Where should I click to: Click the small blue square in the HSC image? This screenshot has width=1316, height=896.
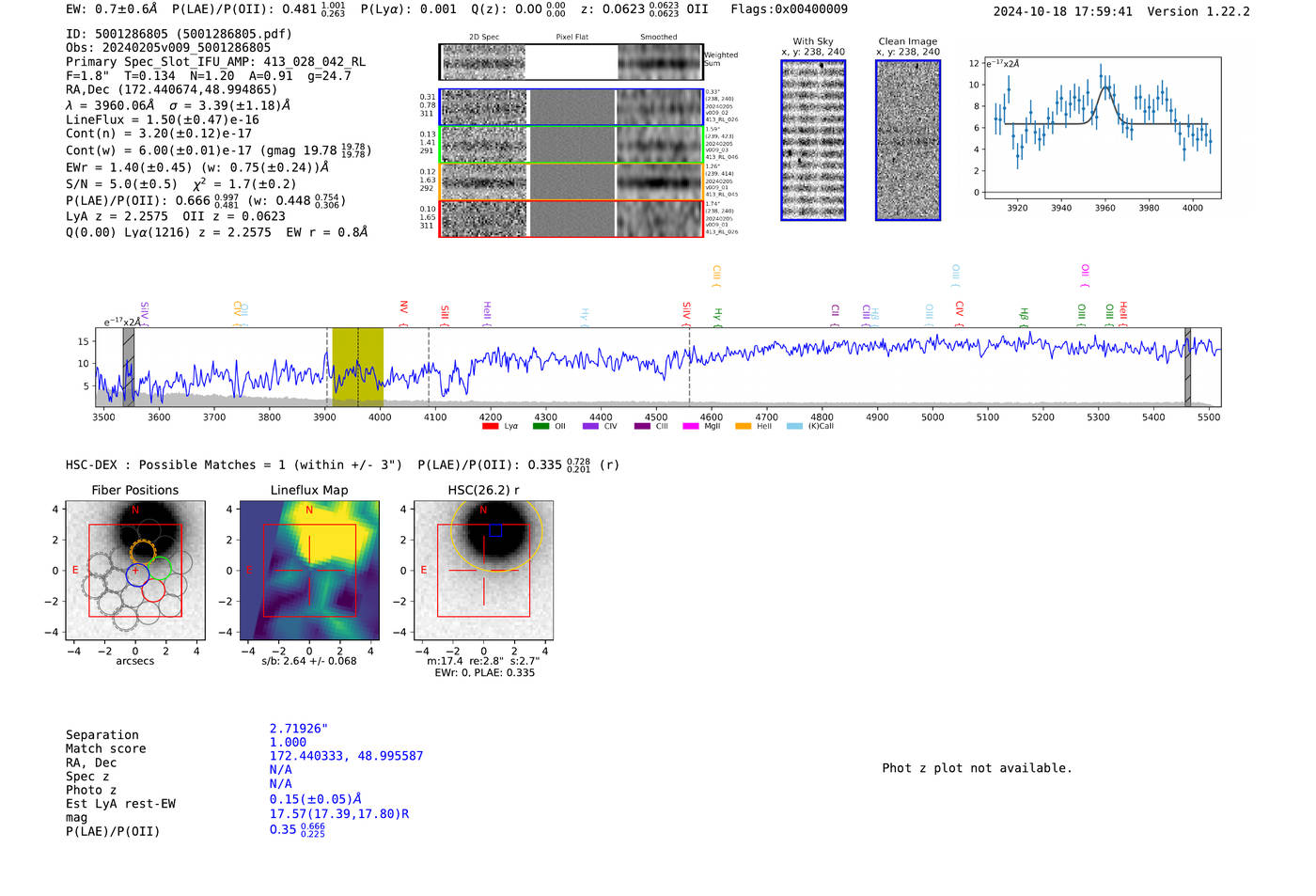click(x=495, y=530)
